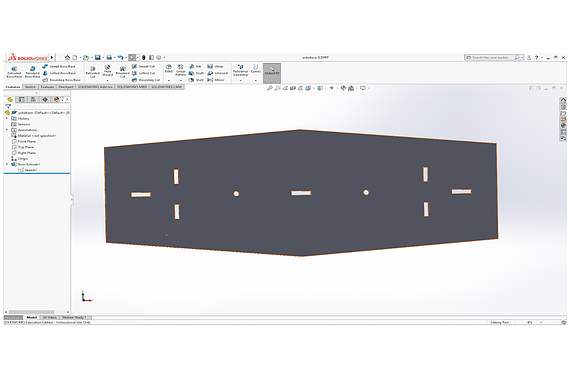Open the Appearances color wheel in right task pane
The height and width of the screenshot is (379, 569).
[x=563, y=125]
